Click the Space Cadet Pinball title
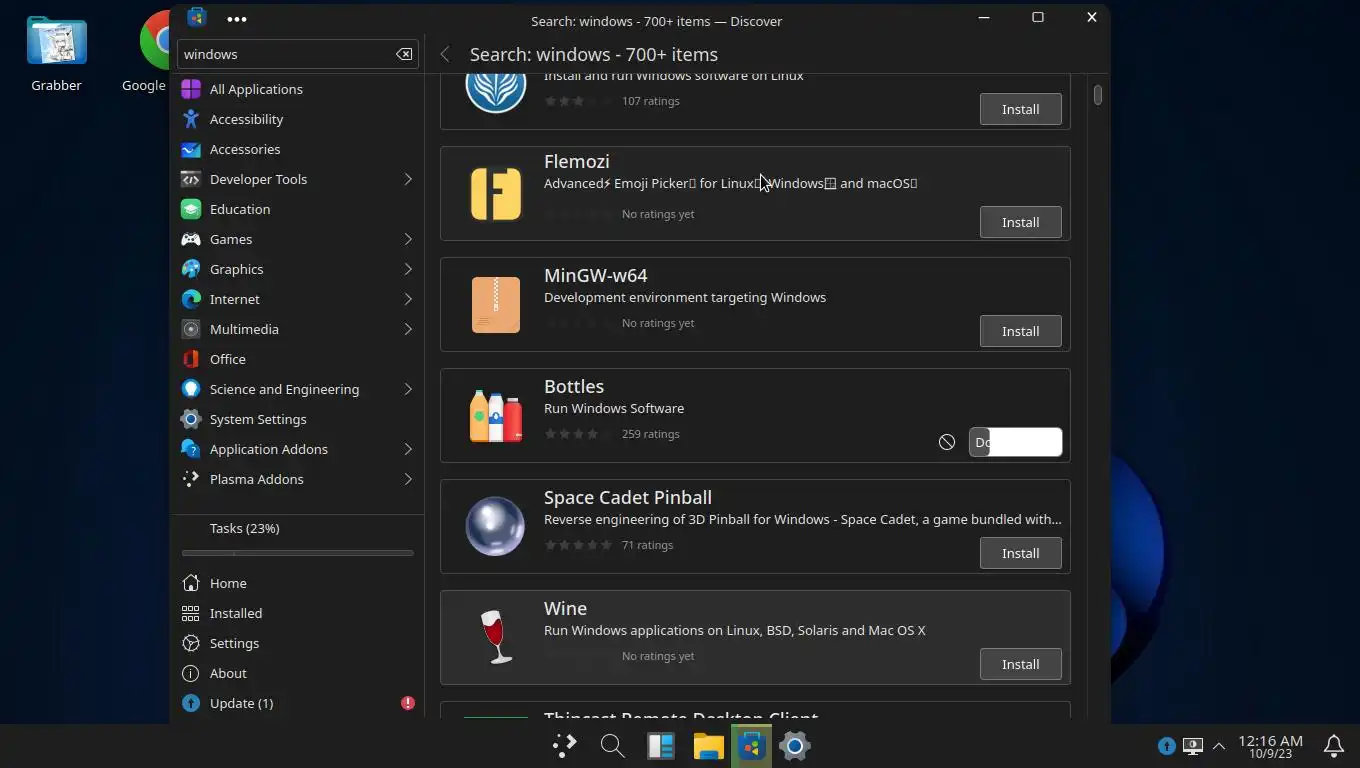Screen dimensions: 1360x768 tap(628, 497)
